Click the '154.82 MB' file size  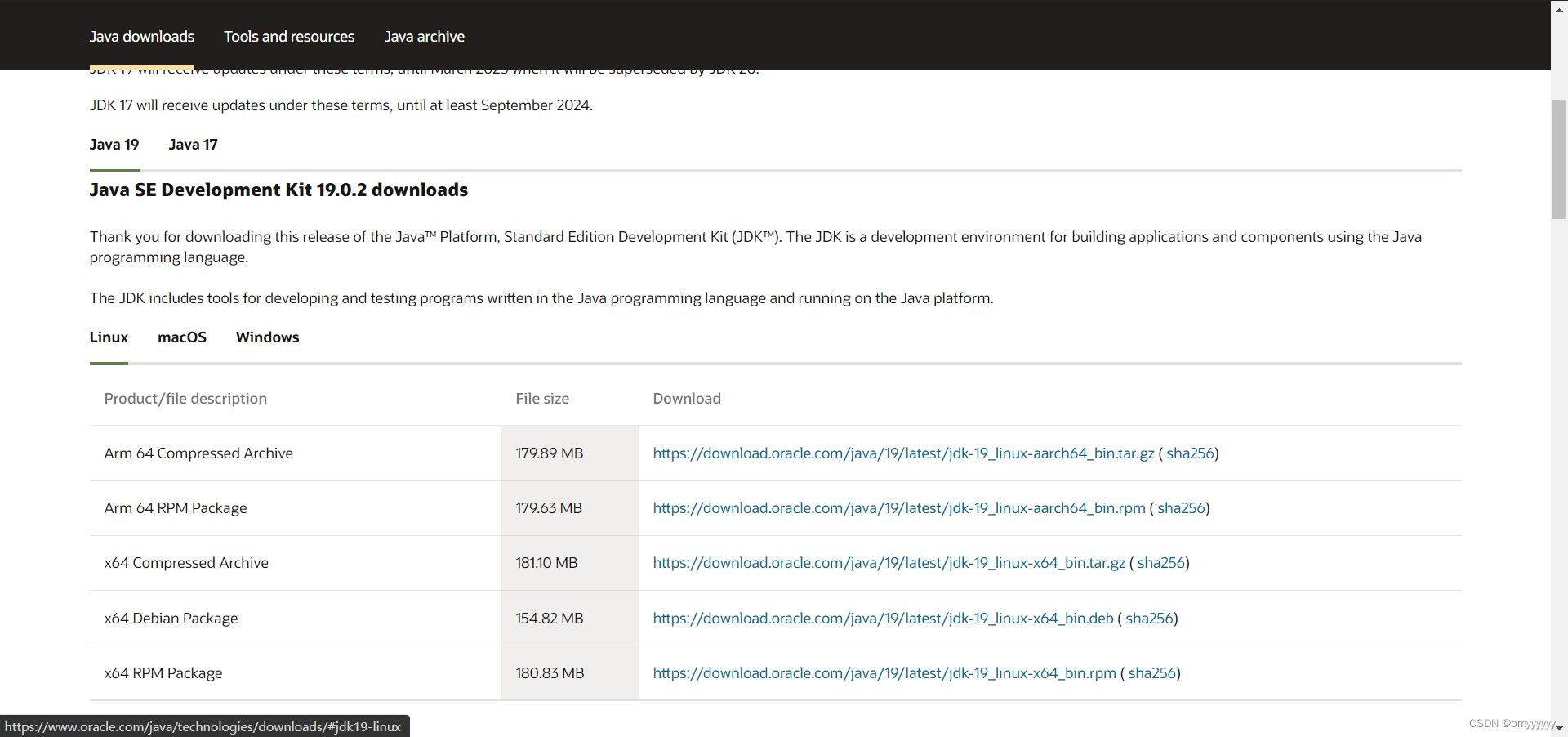pyautogui.click(x=550, y=619)
